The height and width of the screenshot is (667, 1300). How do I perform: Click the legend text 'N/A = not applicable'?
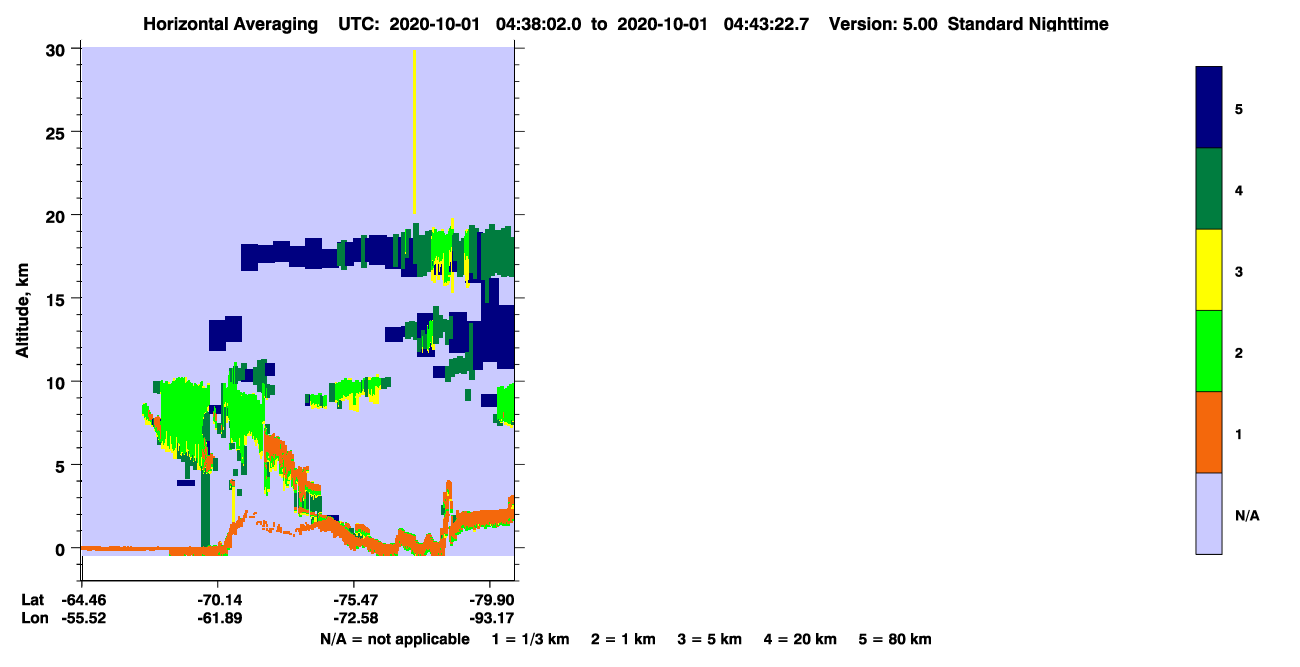point(394,639)
